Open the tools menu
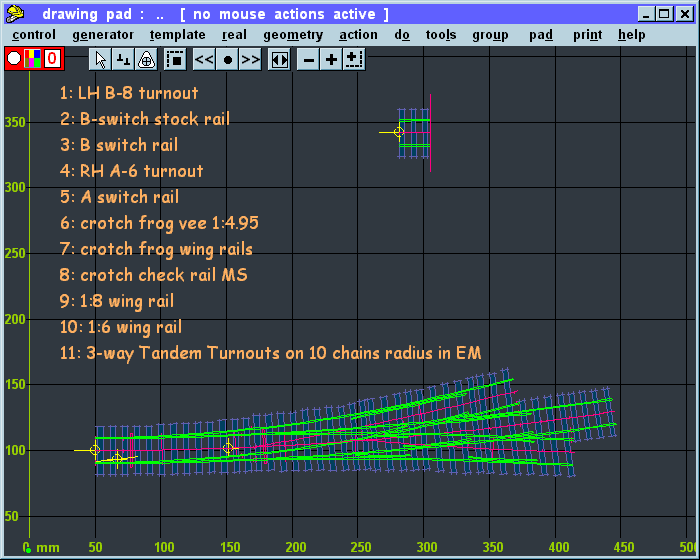Screen dimensions: 700x560 pos(441,35)
